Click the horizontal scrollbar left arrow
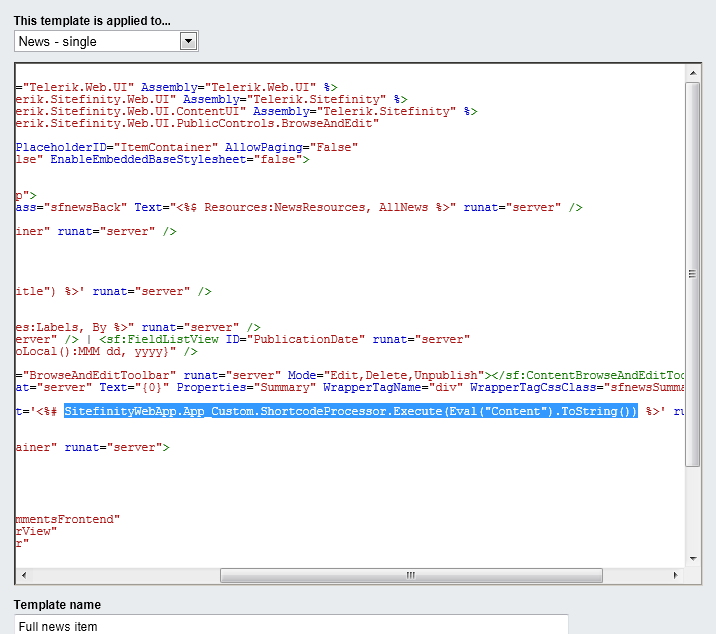716x634 pixels. [x=25, y=575]
